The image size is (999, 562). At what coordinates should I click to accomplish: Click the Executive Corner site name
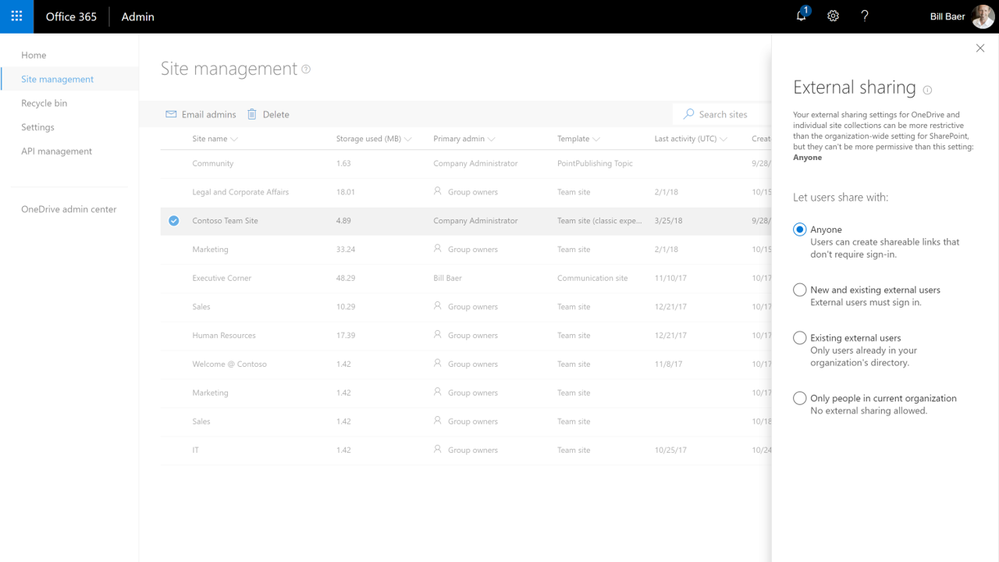pos(222,278)
